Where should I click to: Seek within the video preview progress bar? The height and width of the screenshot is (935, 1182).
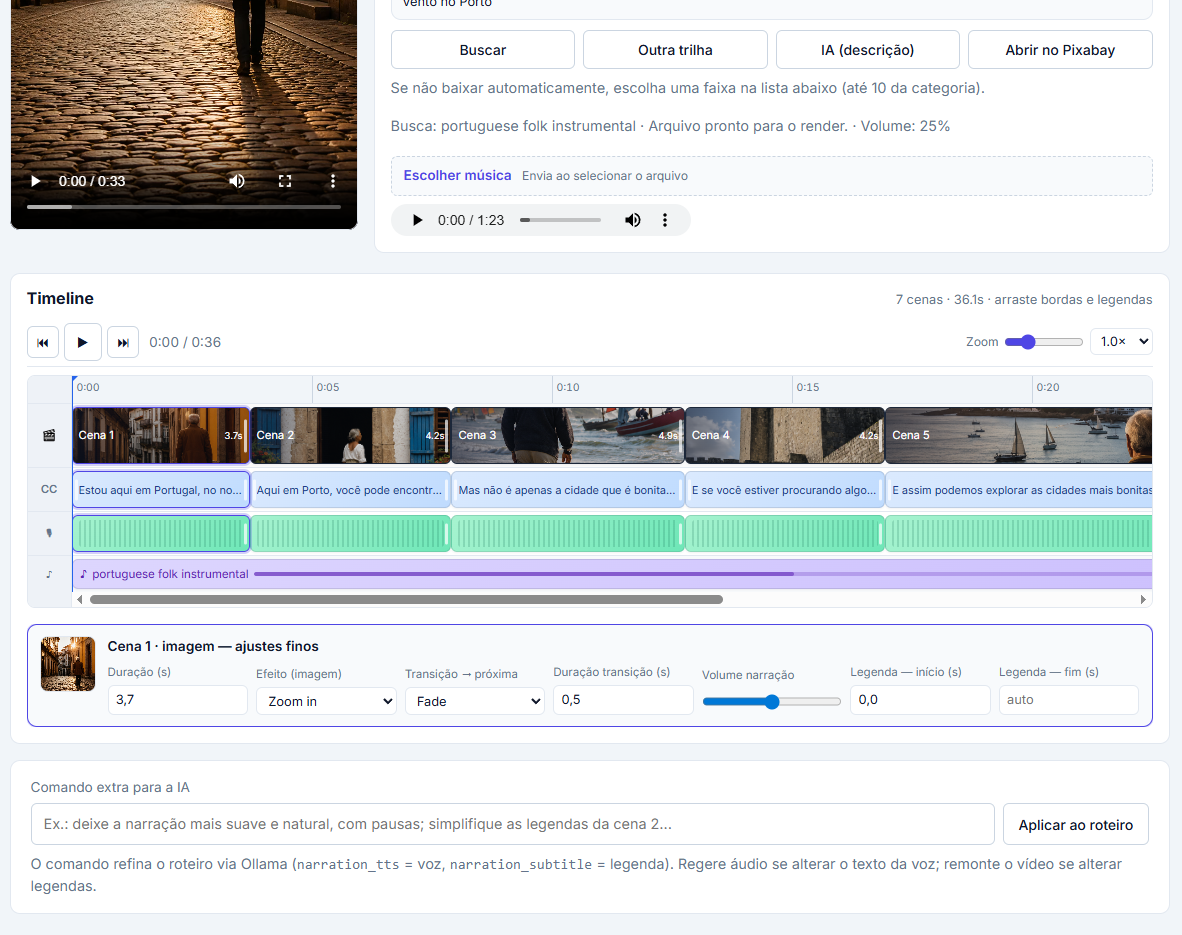pyautogui.click(x=184, y=207)
